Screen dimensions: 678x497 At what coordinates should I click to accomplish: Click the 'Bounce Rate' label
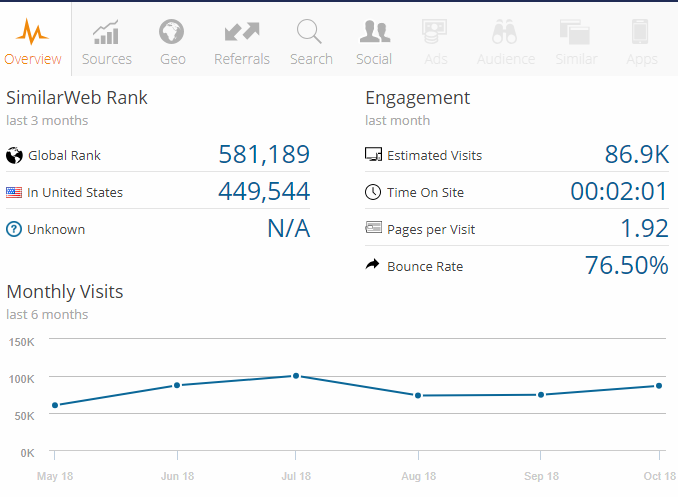pyautogui.click(x=425, y=266)
